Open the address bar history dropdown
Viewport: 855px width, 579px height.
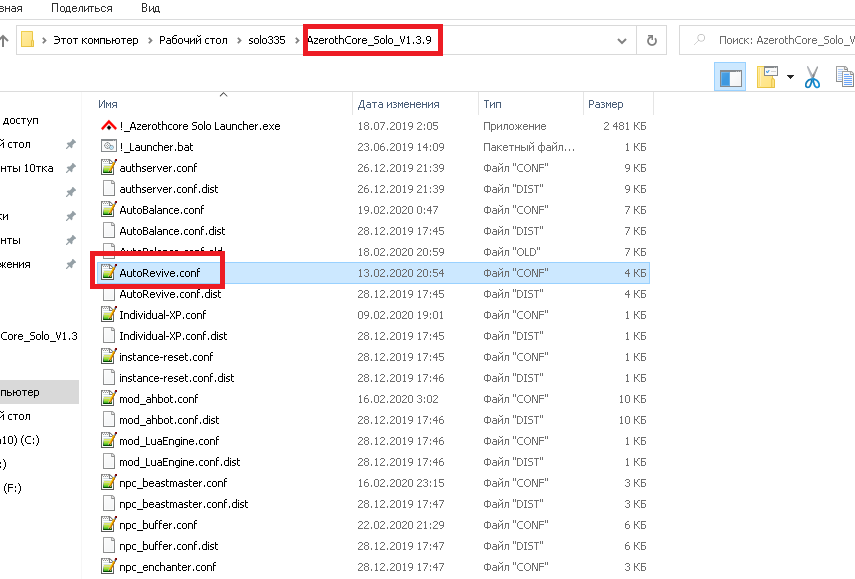(x=622, y=41)
